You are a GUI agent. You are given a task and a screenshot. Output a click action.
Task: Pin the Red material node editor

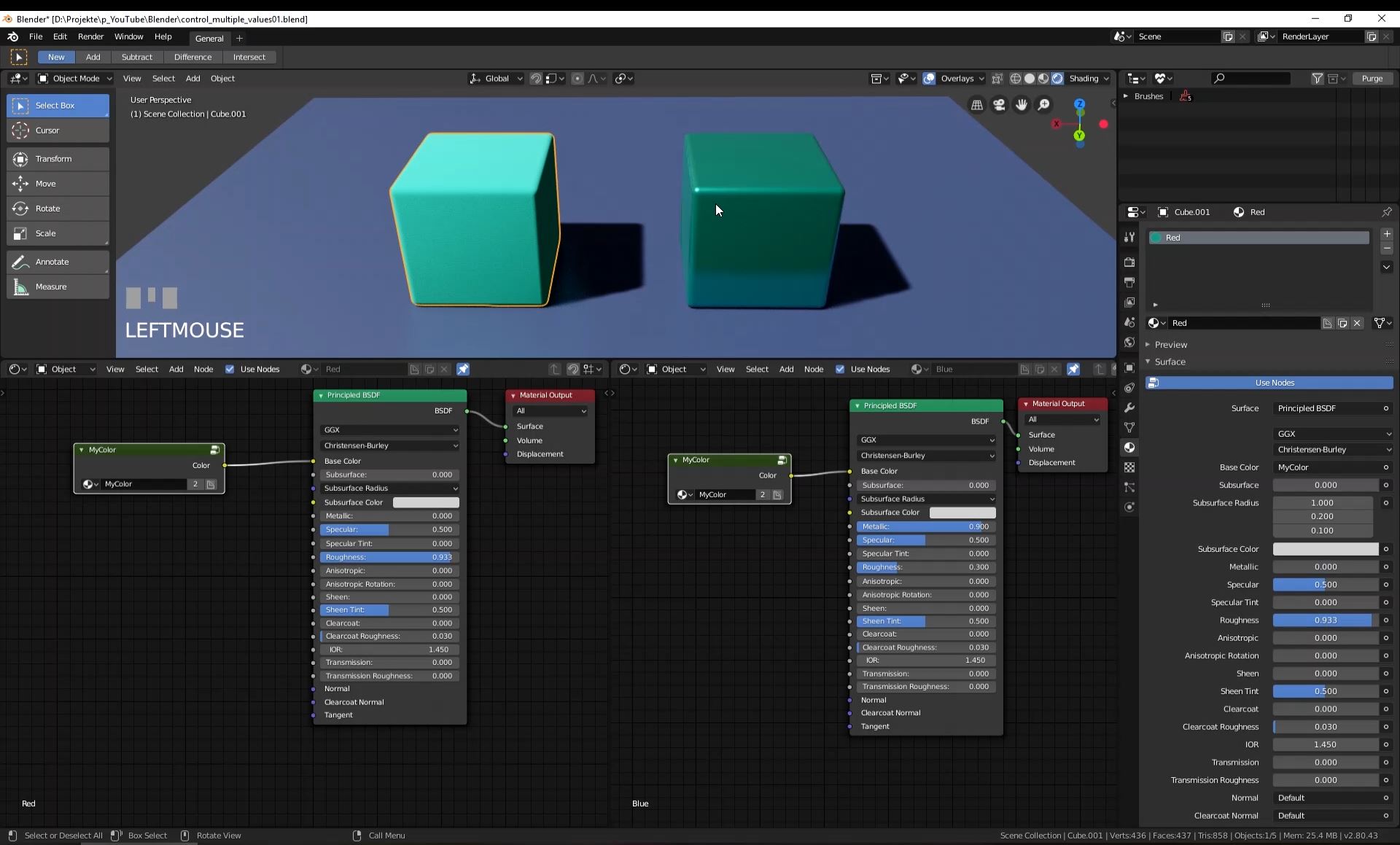coord(463,369)
